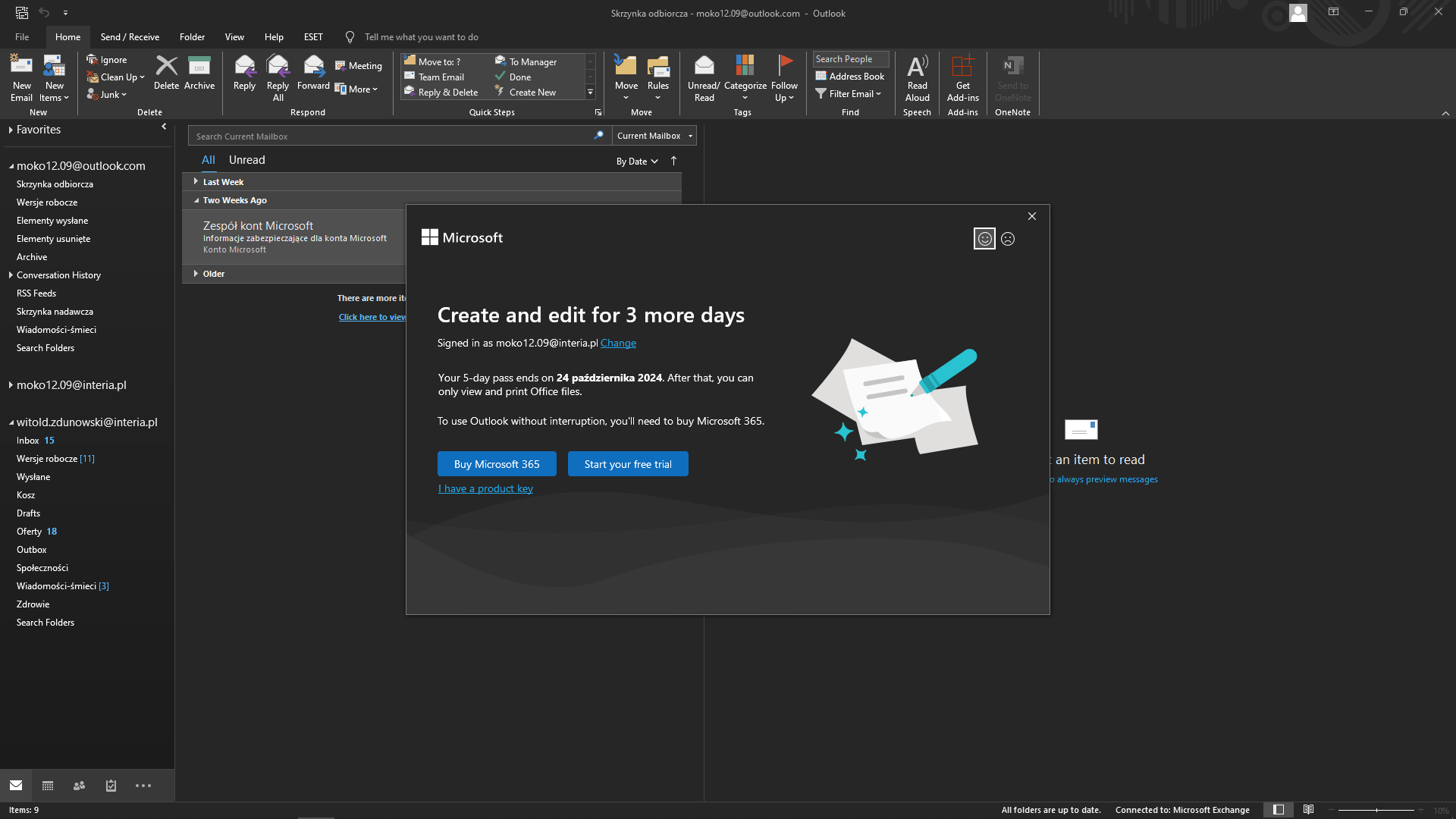Viewport: 1456px width, 819px height.
Task: Switch to the View tab
Action: [234, 36]
